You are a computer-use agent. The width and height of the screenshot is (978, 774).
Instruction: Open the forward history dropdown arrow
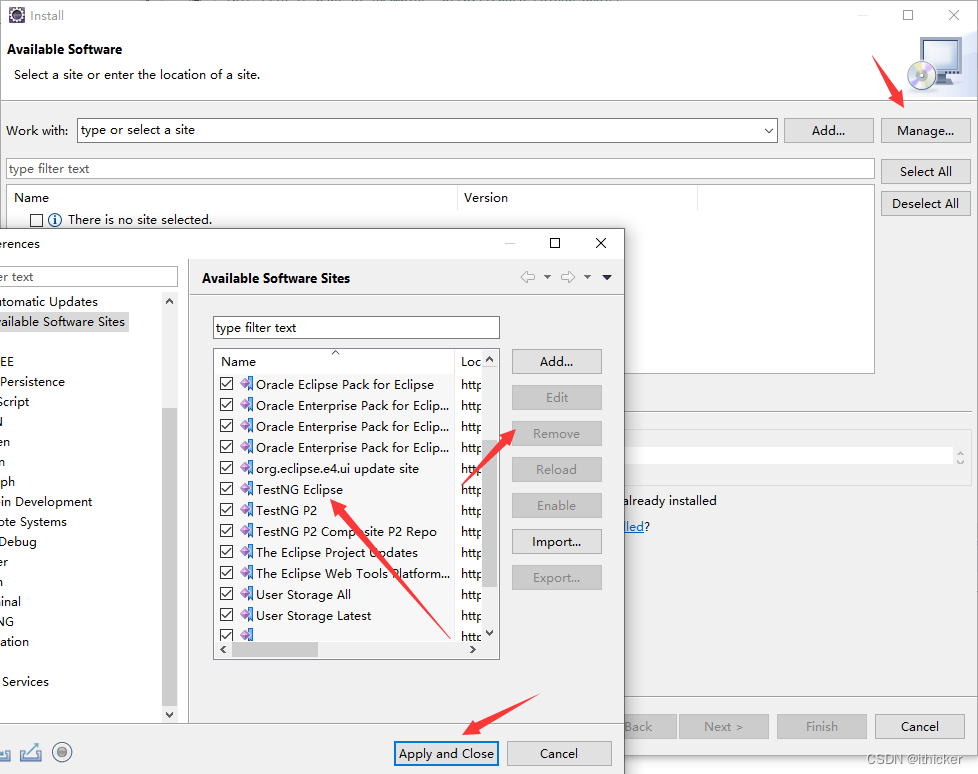pyautogui.click(x=587, y=277)
